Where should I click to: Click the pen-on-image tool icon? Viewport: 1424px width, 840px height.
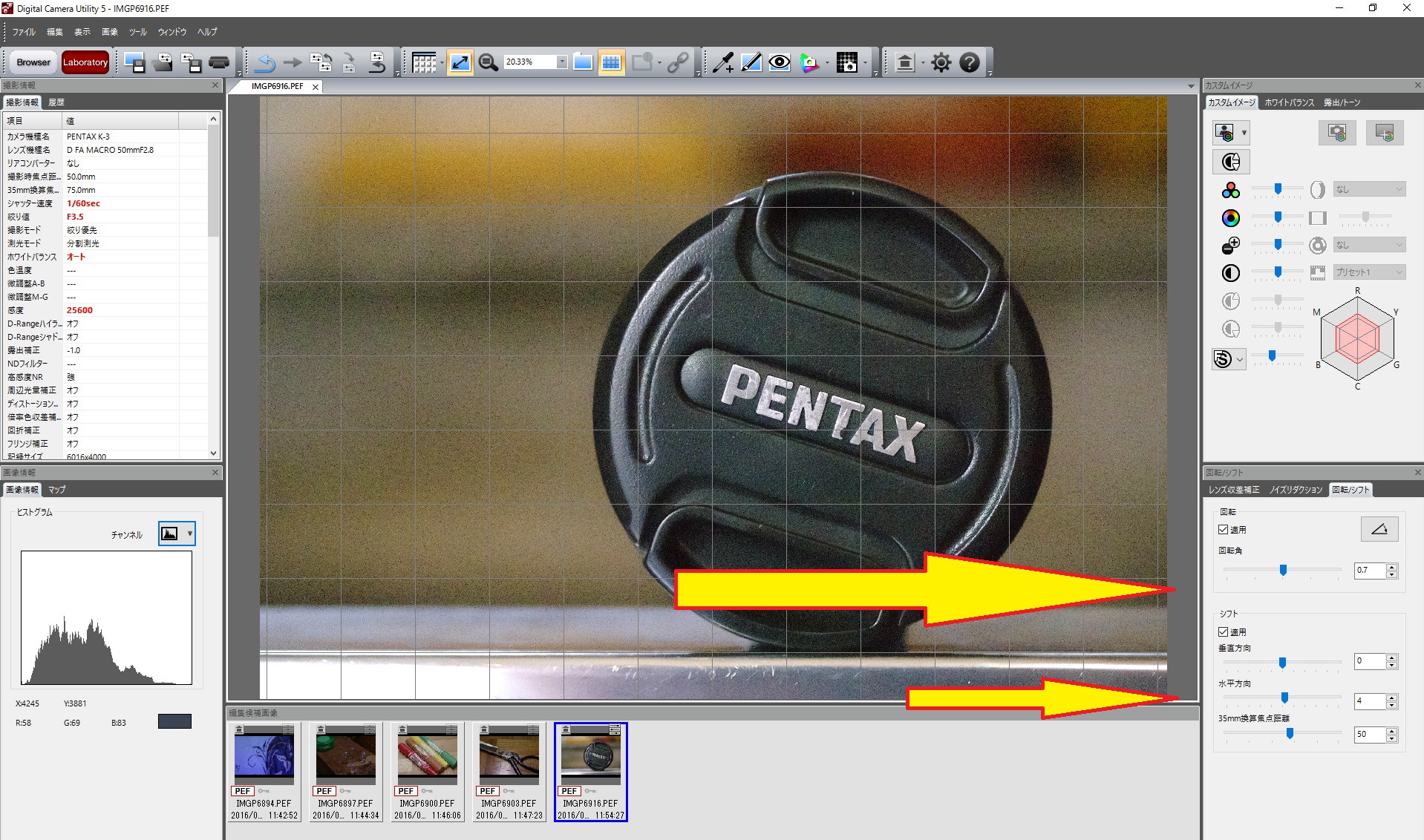click(751, 62)
